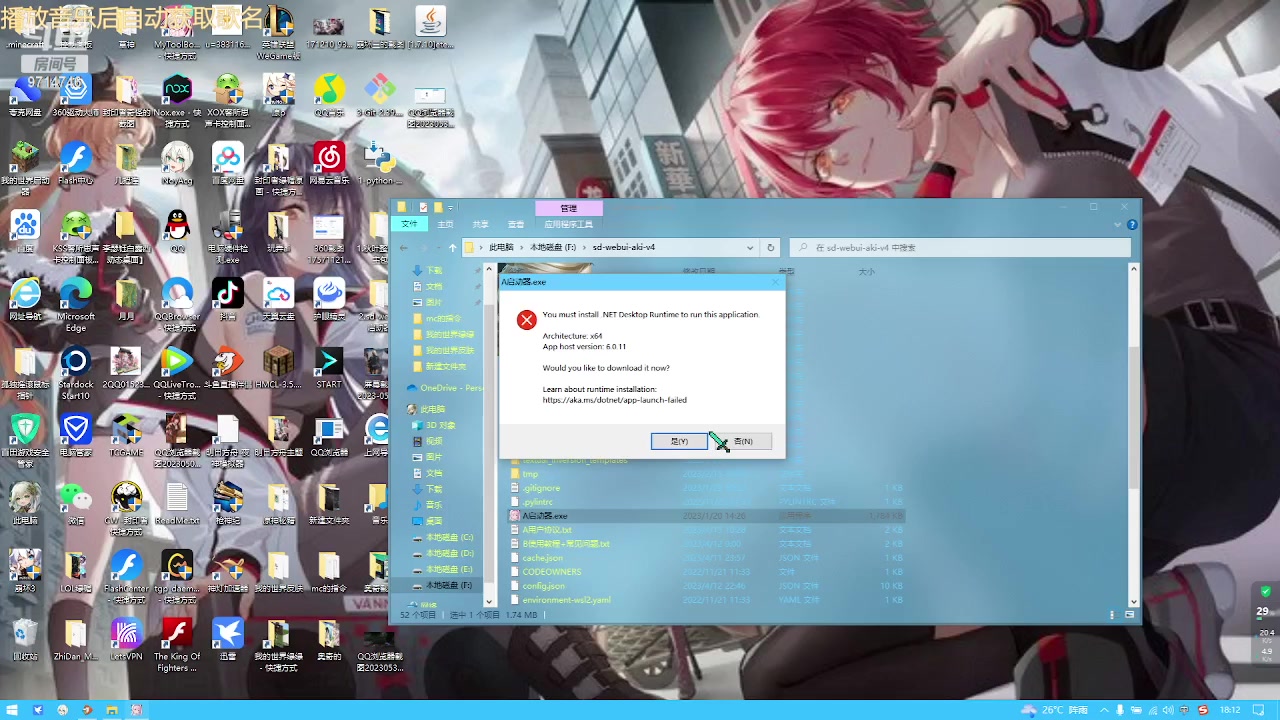Open the QQ音乐 desktop icon
1280x720 pixels.
click(x=329, y=96)
